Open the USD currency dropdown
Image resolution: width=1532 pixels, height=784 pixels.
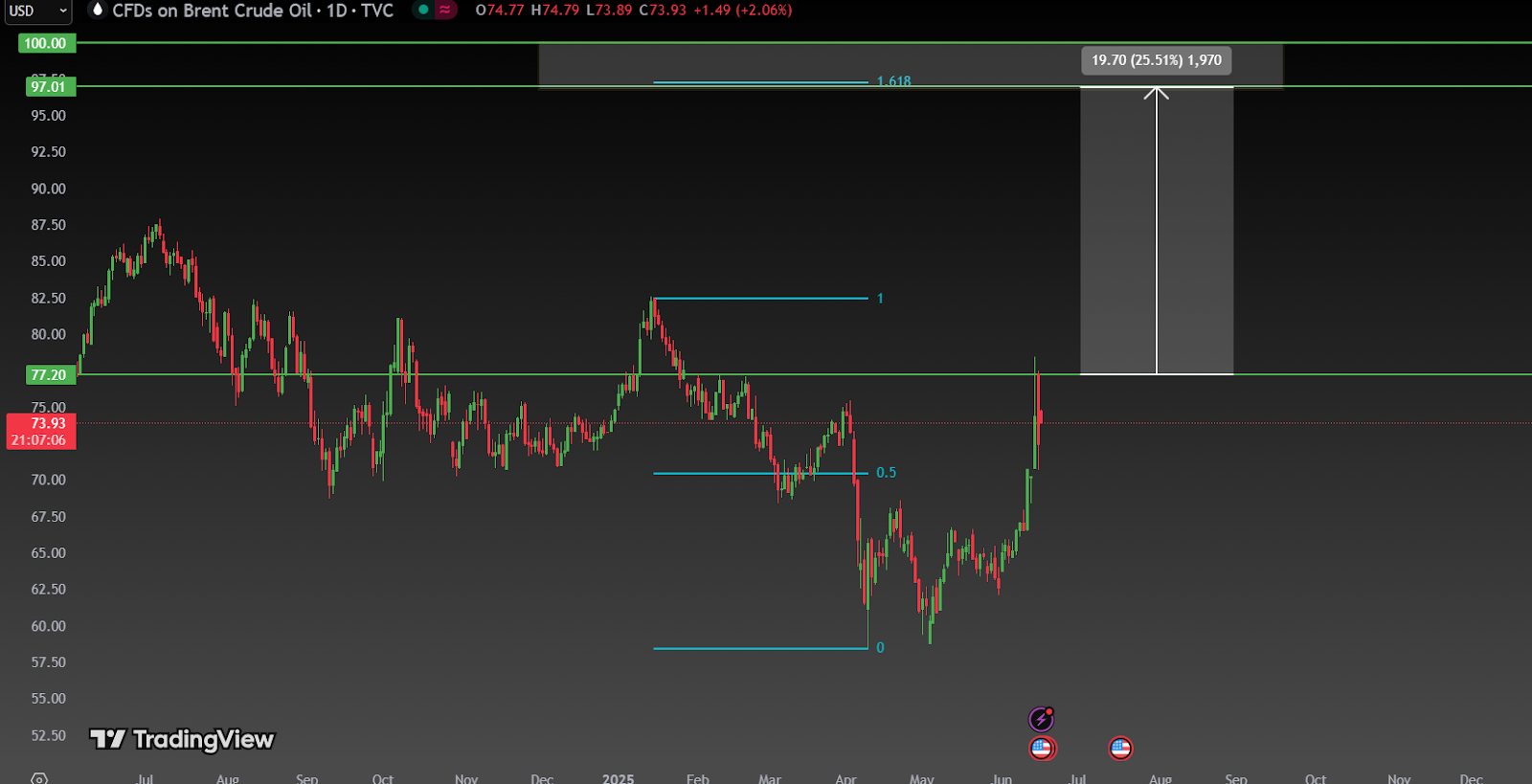(36, 11)
